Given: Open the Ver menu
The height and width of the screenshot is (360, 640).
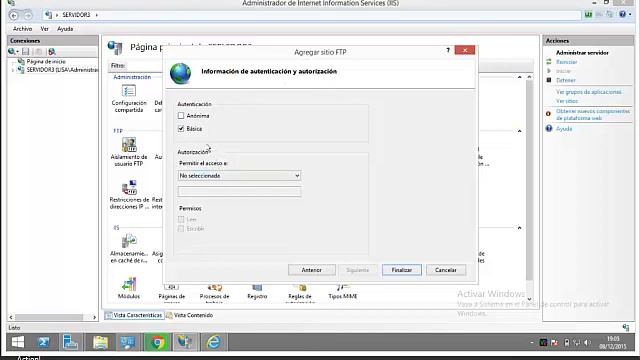Looking at the screenshot, I should click(x=44, y=29).
